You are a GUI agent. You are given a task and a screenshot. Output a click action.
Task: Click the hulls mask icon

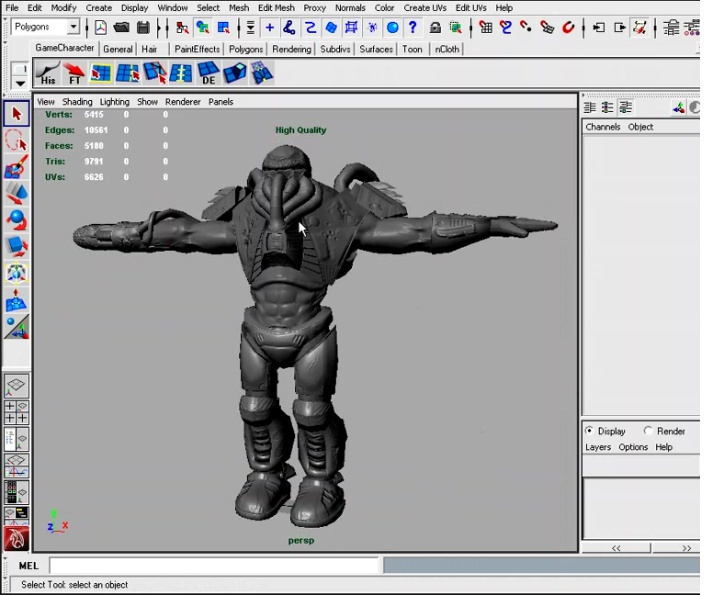coord(351,28)
